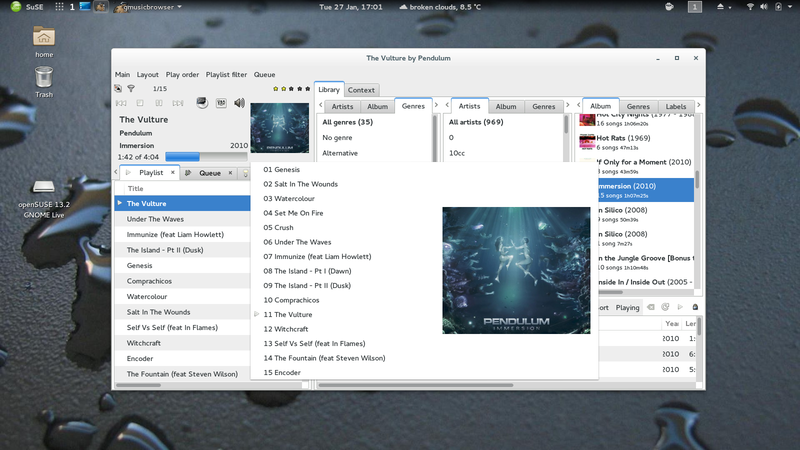The image size is (800, 450).
Task: Open the gmusicbrowser app menu in the top bar
Action: coord(148,7)
